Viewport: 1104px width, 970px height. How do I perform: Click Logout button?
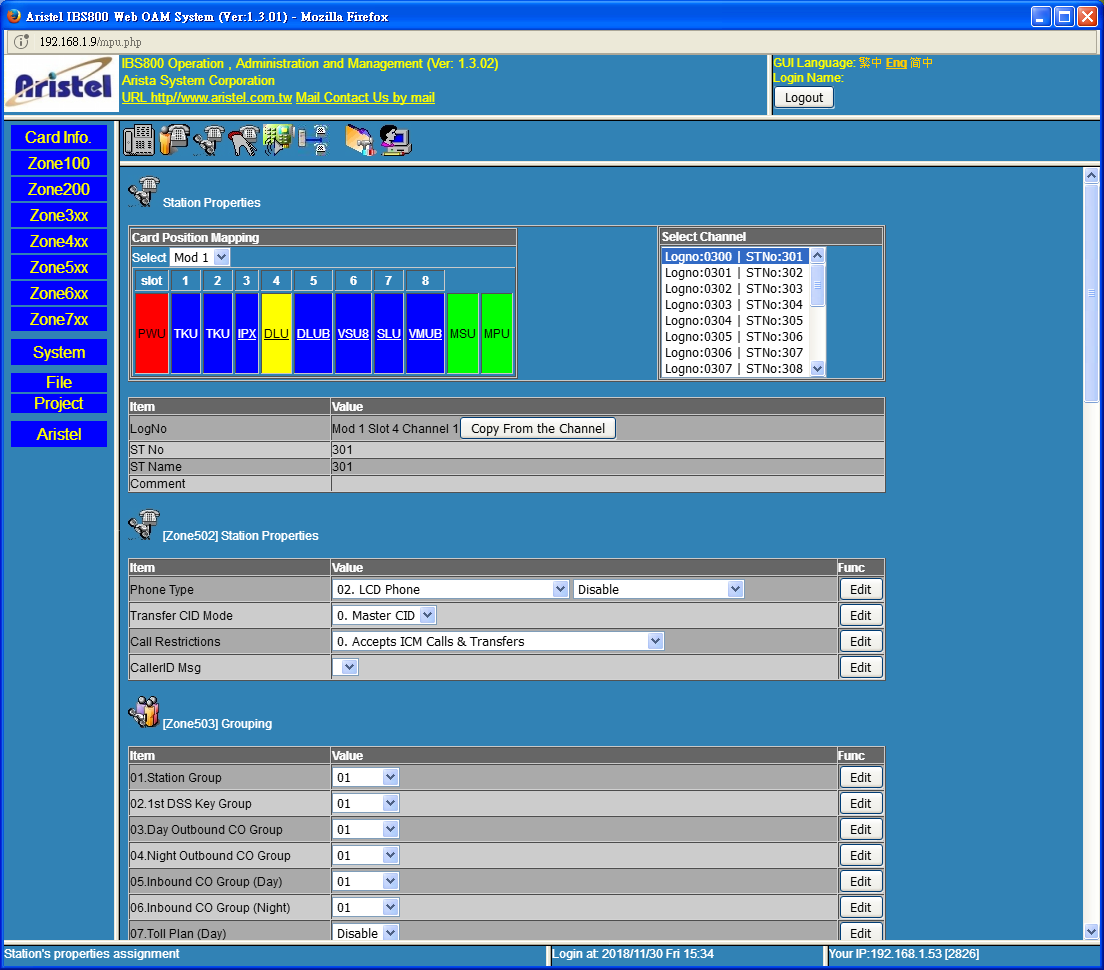click(803, 98)
